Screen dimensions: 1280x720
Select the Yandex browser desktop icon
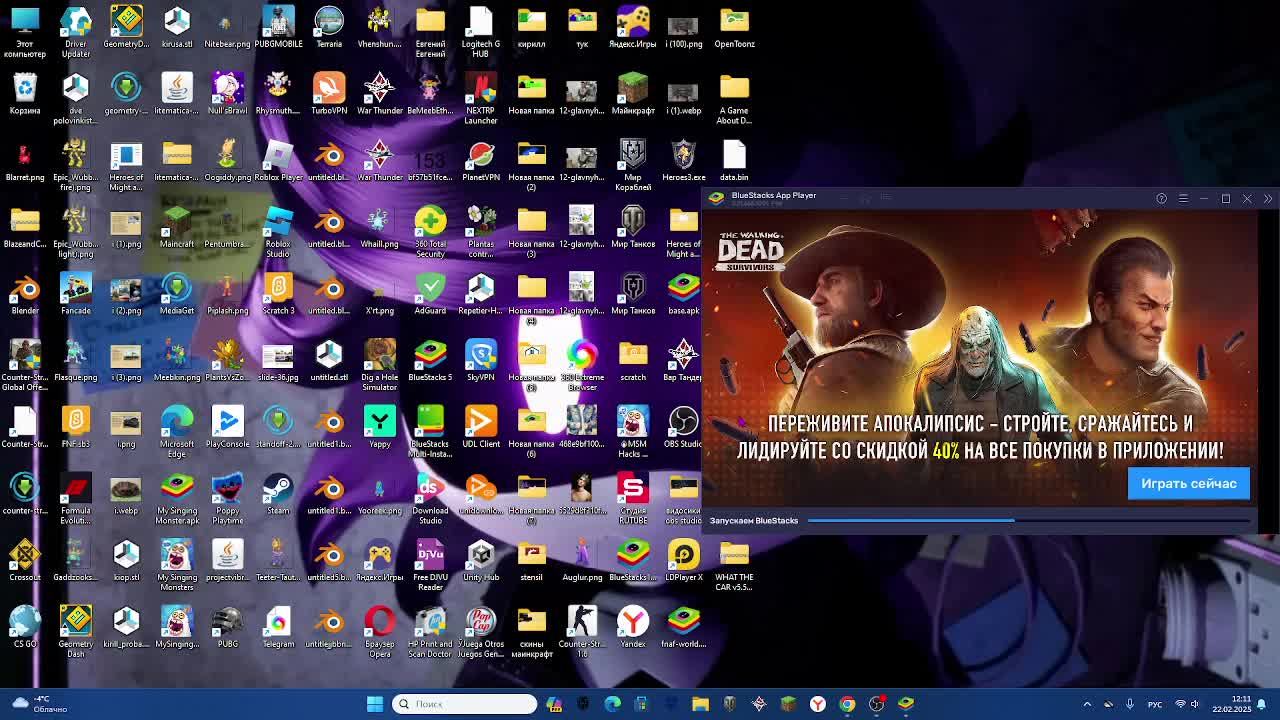click(633, 628)
